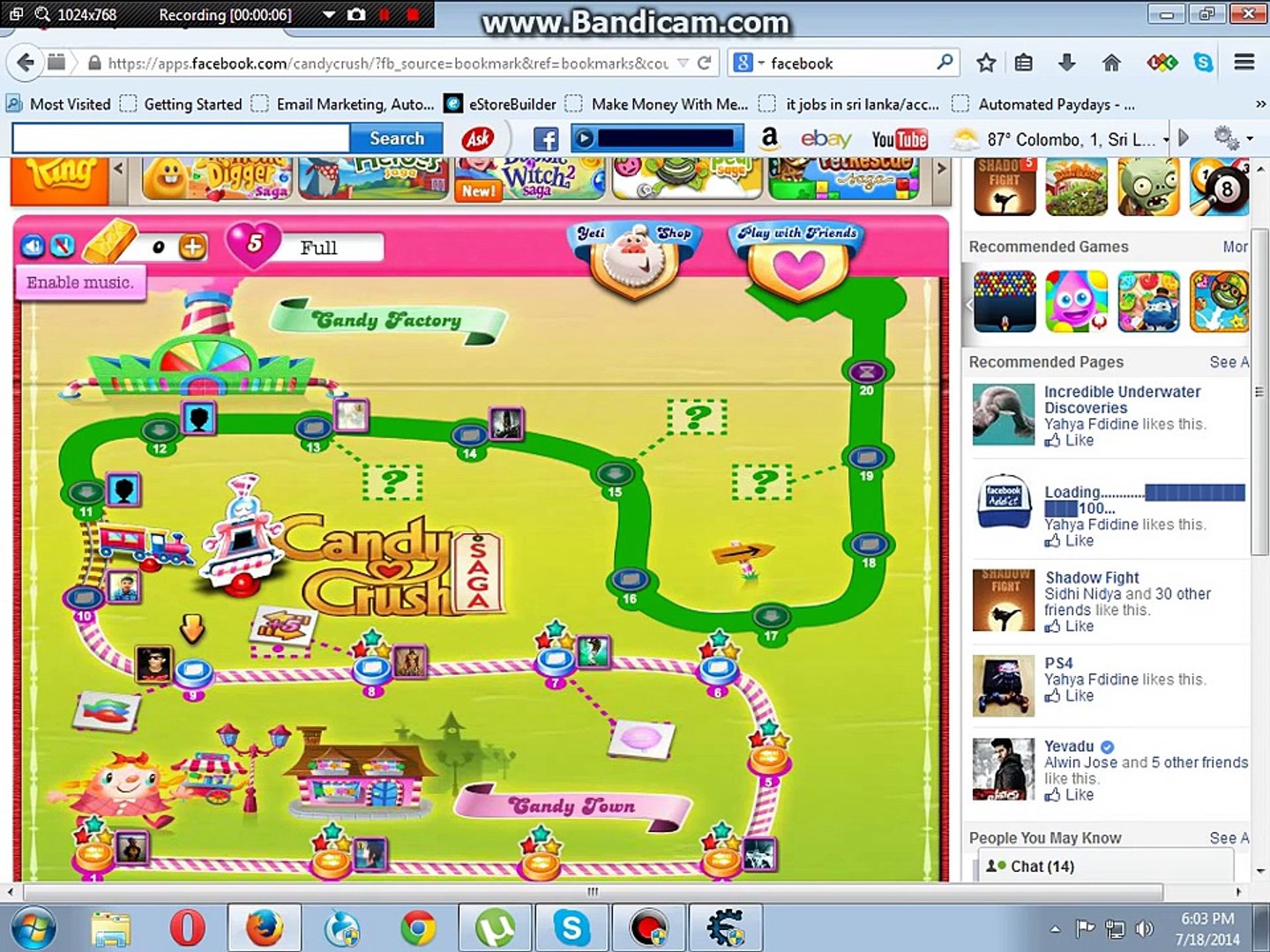The width and height of the screenshot is (1270, 952).
Task: Click the Candy Factory banner
Action: pyautogui.click(x=388, y=321)
